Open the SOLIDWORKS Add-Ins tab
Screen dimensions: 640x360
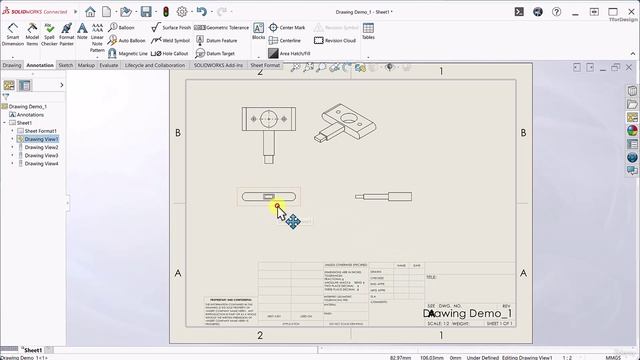click(218, 65)
